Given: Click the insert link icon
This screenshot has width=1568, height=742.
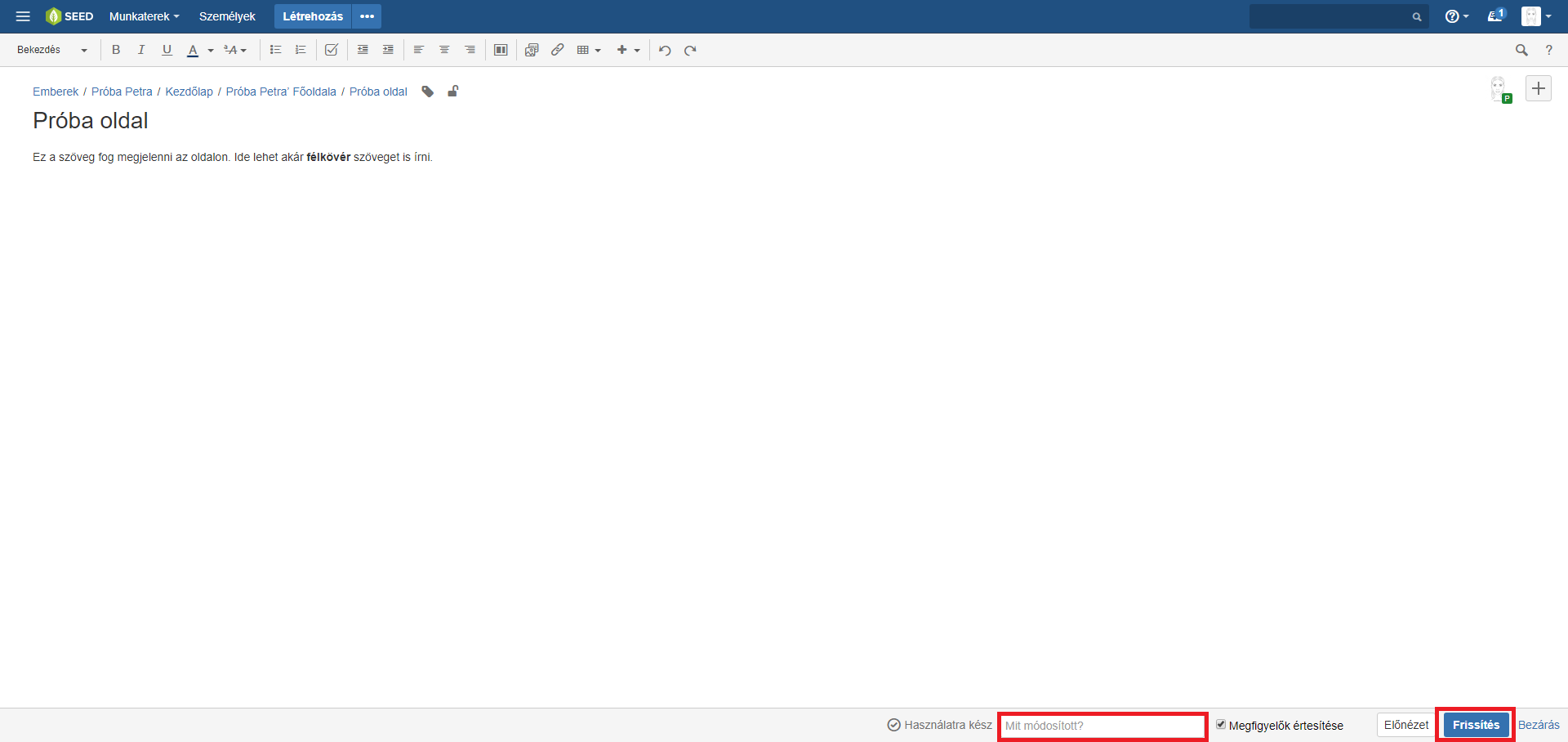Looking at the screenshot, I should (557, 50).
